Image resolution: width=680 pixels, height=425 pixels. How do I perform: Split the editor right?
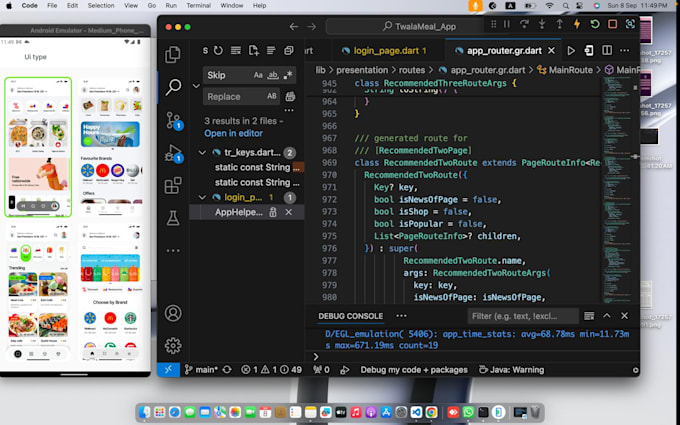[607, 51]
